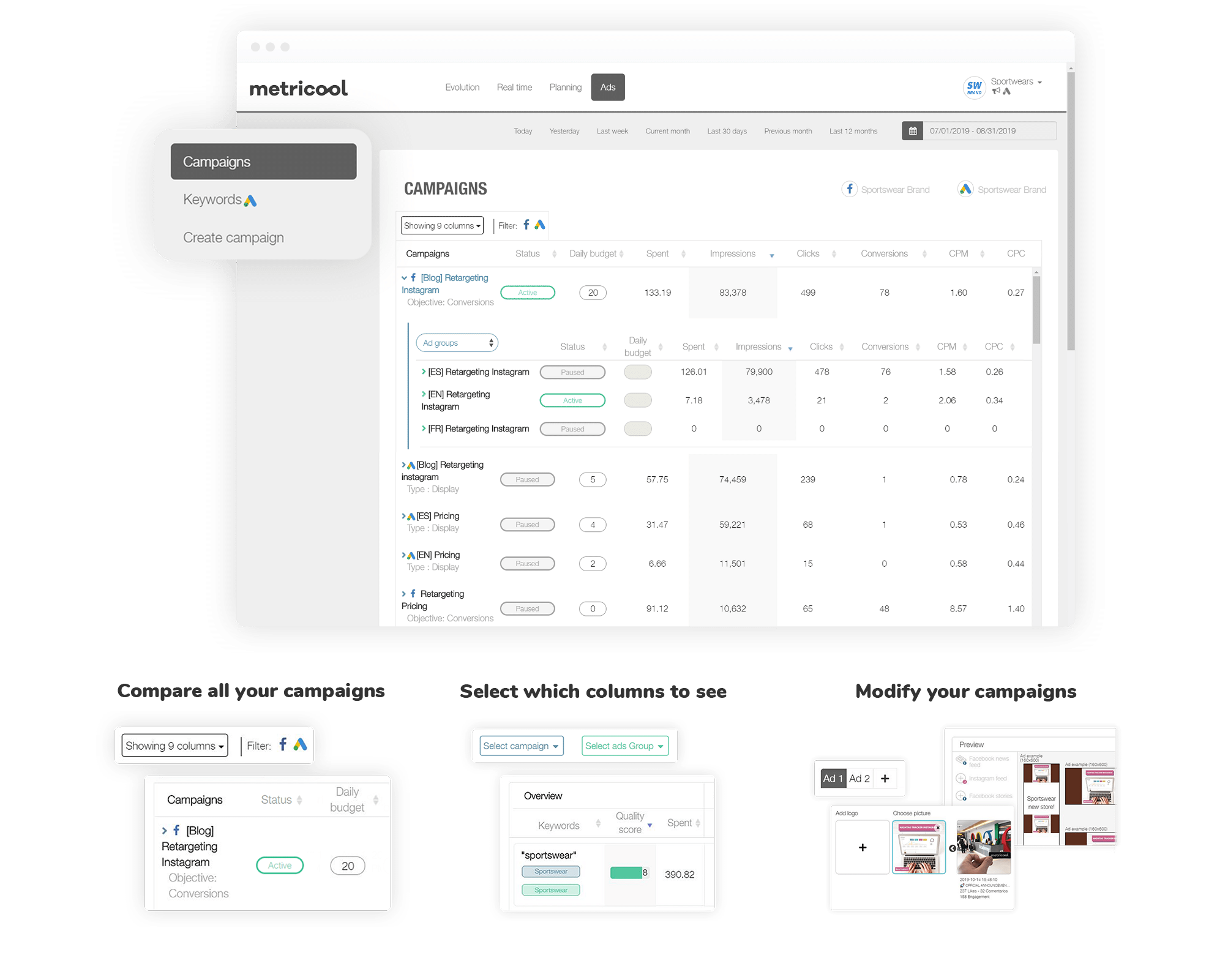Click the Create campaign button

[x=233, y=238]
